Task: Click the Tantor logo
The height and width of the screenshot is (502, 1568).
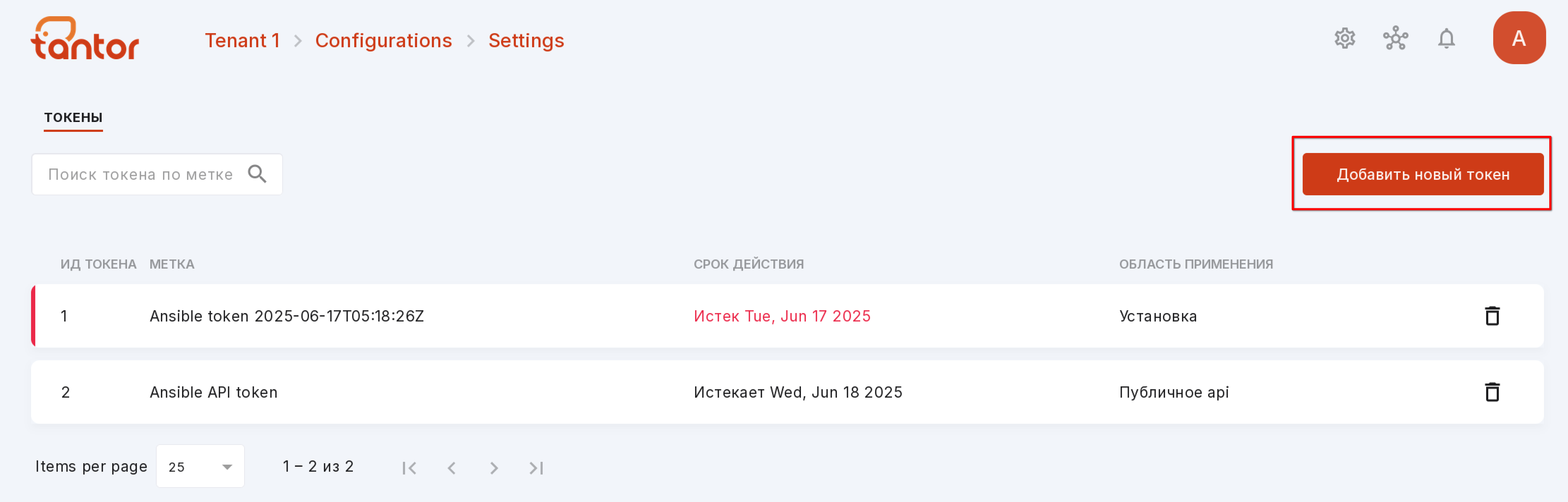Action: pyautogui.click(x=85, y=38)
